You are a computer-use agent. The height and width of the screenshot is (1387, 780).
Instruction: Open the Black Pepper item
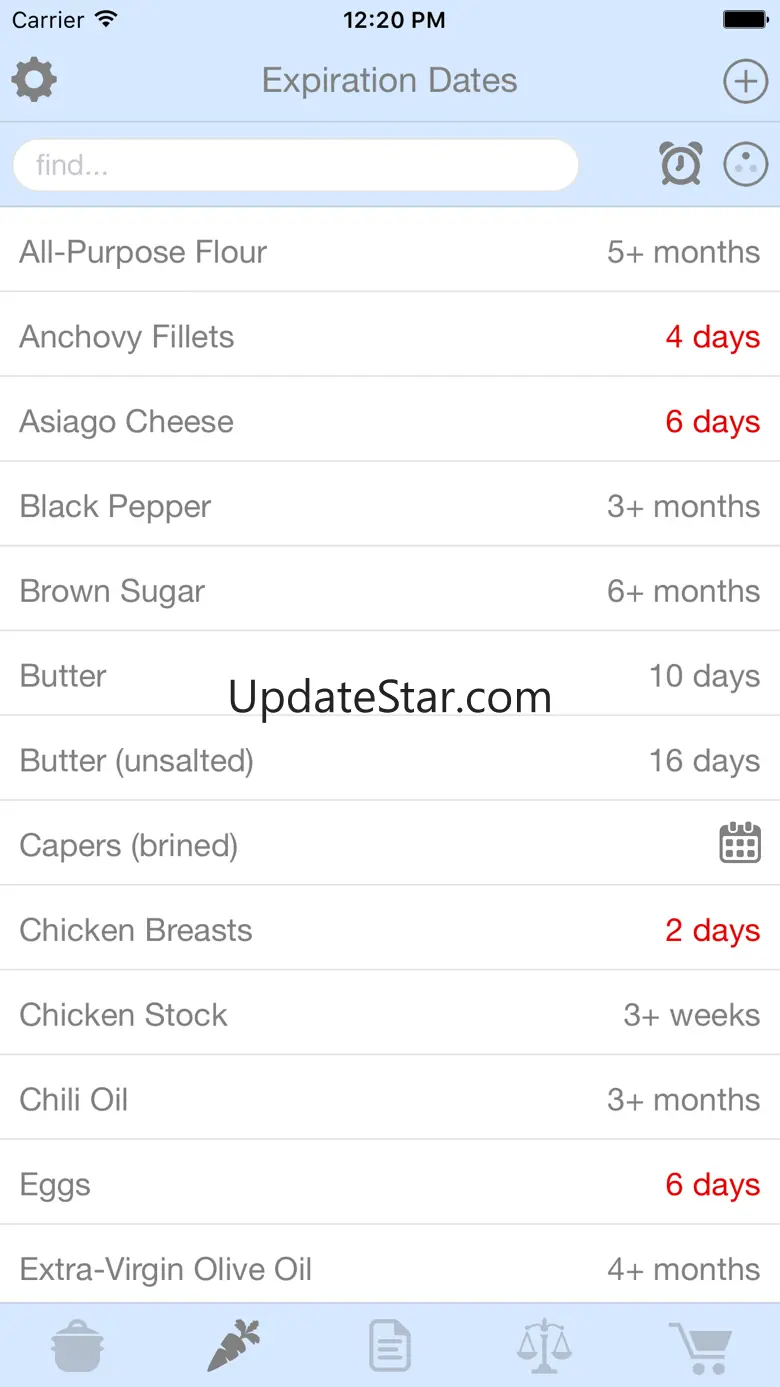click(x=389, y=506)
